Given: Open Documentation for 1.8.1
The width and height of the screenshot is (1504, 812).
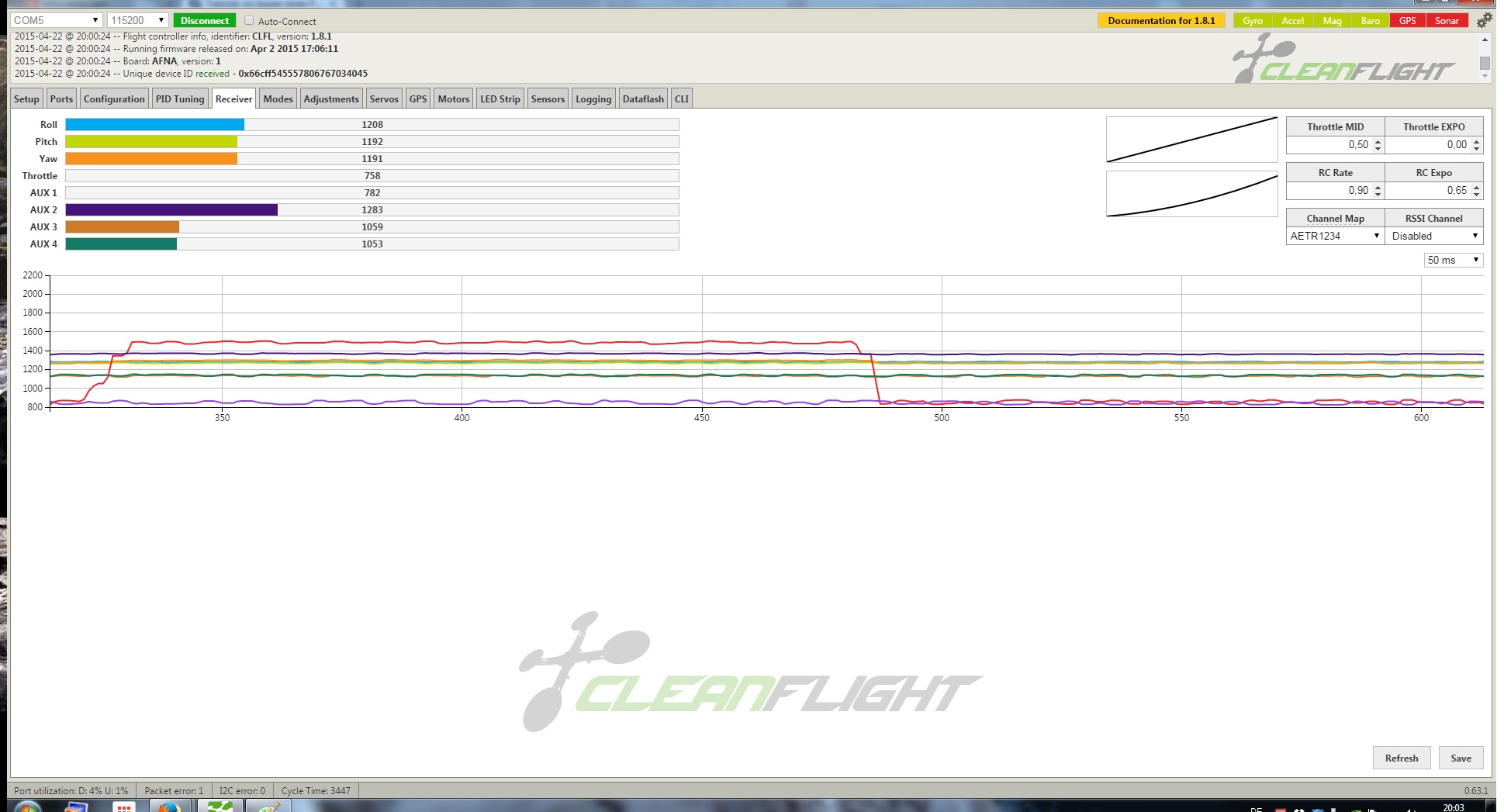Looking at the screenshot, I should [1161, 21].
